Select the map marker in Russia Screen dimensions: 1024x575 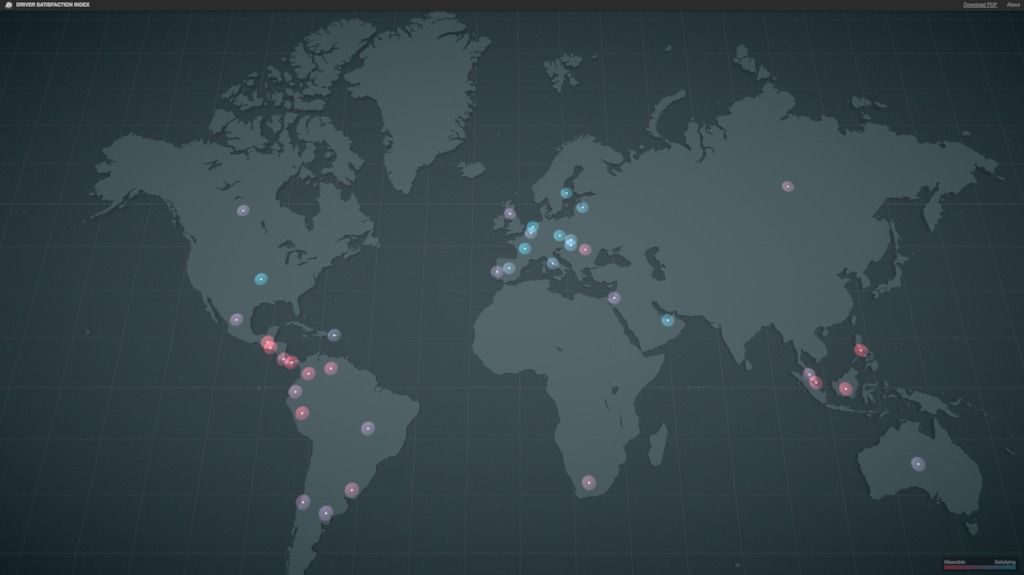787,186
